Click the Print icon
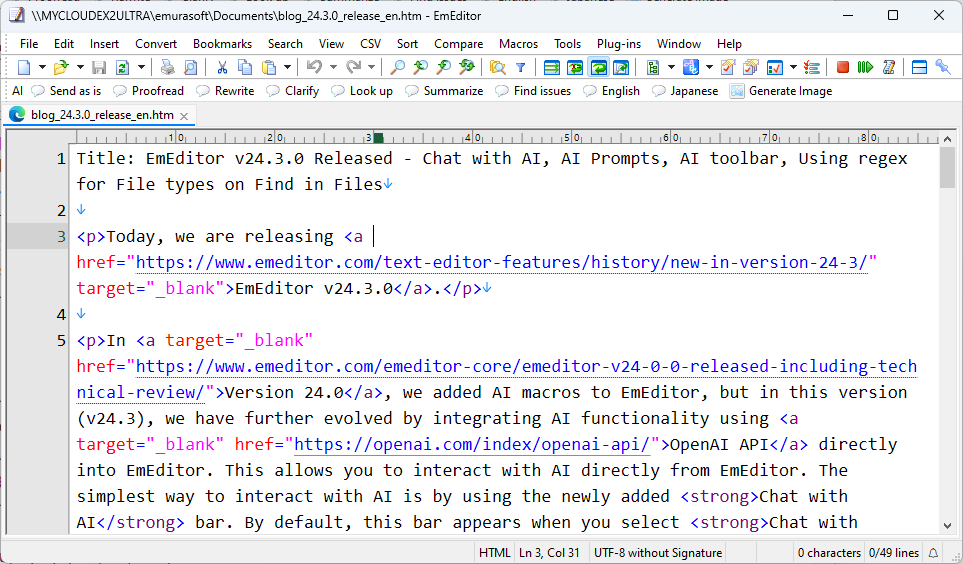963x564 pixels. (x=167, y=67)
